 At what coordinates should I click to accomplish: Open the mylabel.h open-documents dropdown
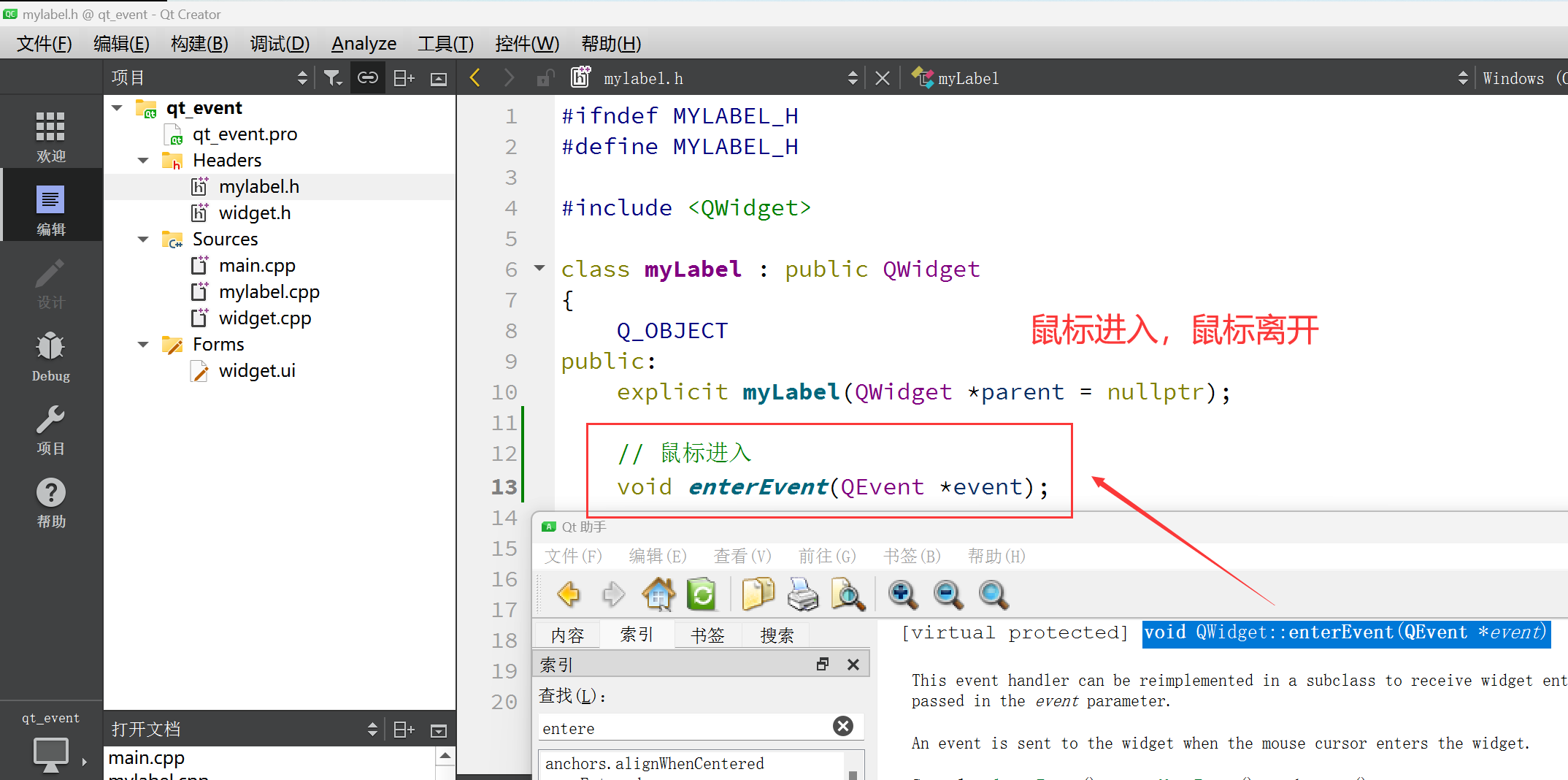853,78
